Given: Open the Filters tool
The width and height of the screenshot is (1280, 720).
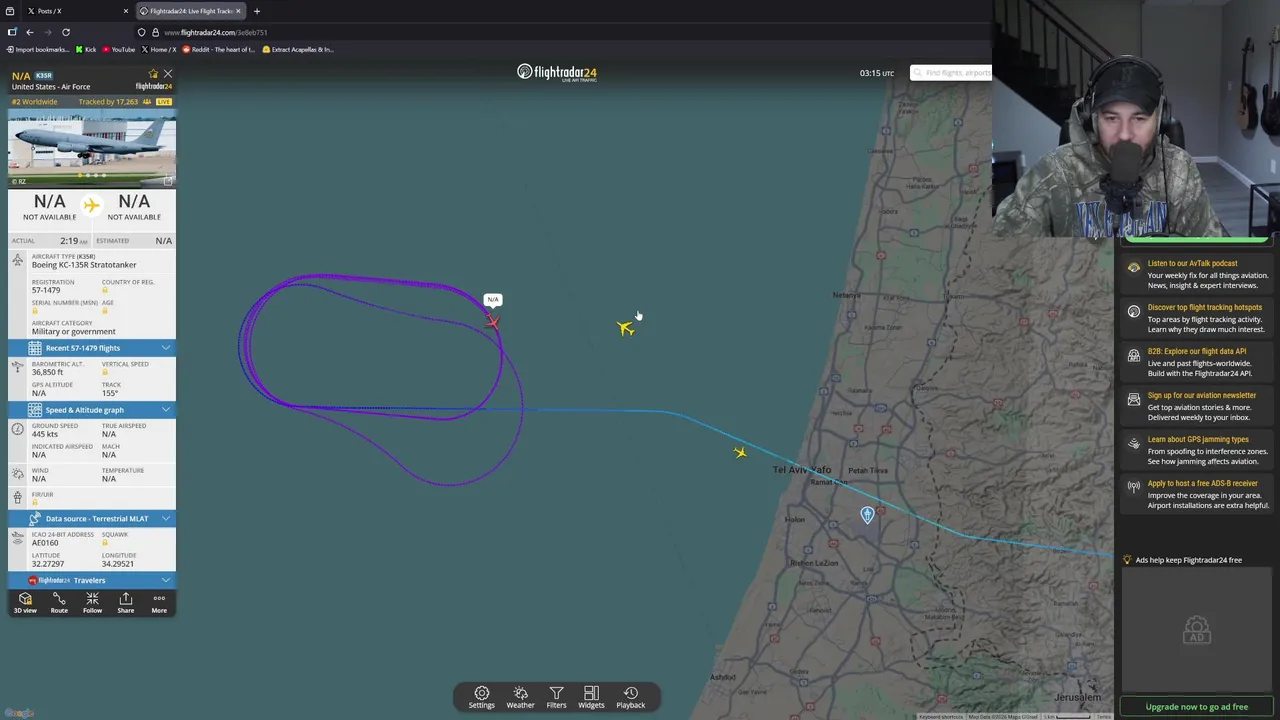Looking at the screenshot, I should coord(556,697).
